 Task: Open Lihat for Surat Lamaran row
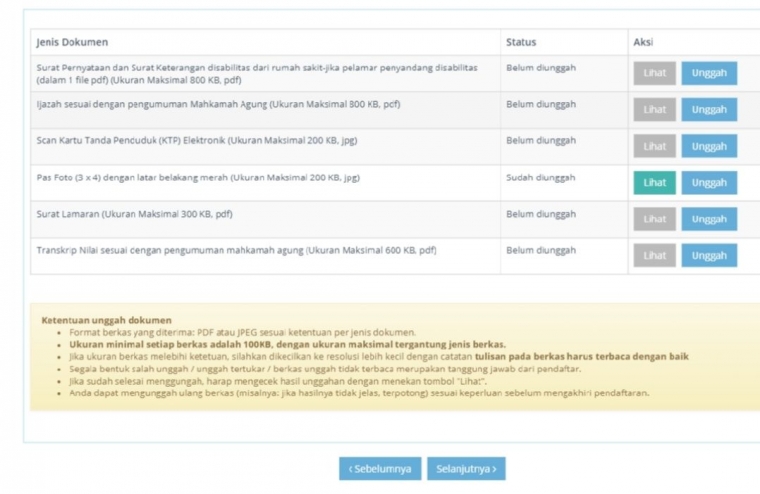point(654,219)
